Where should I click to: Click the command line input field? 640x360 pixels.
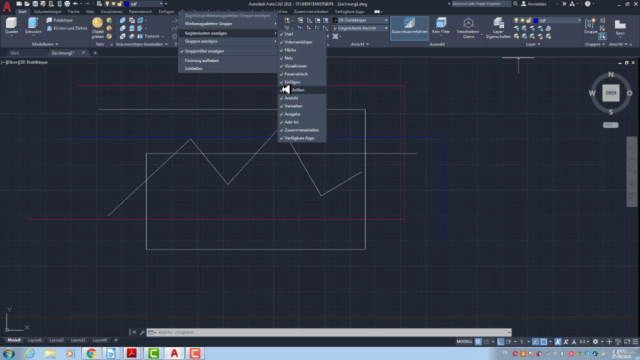pyautogui.click(x=329, y=332)
